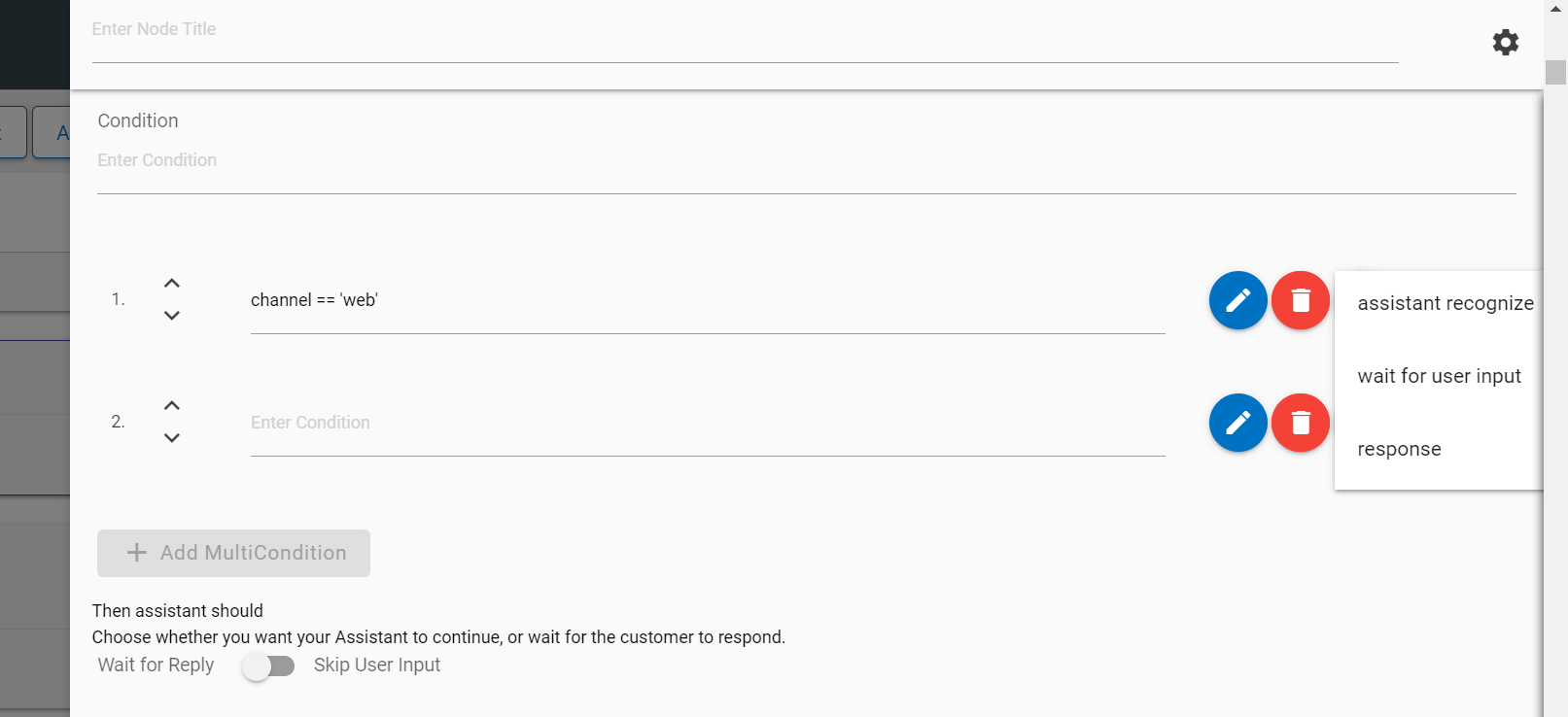
Task: Choose "response" from the popup menu
Action: coord(1399,449)
